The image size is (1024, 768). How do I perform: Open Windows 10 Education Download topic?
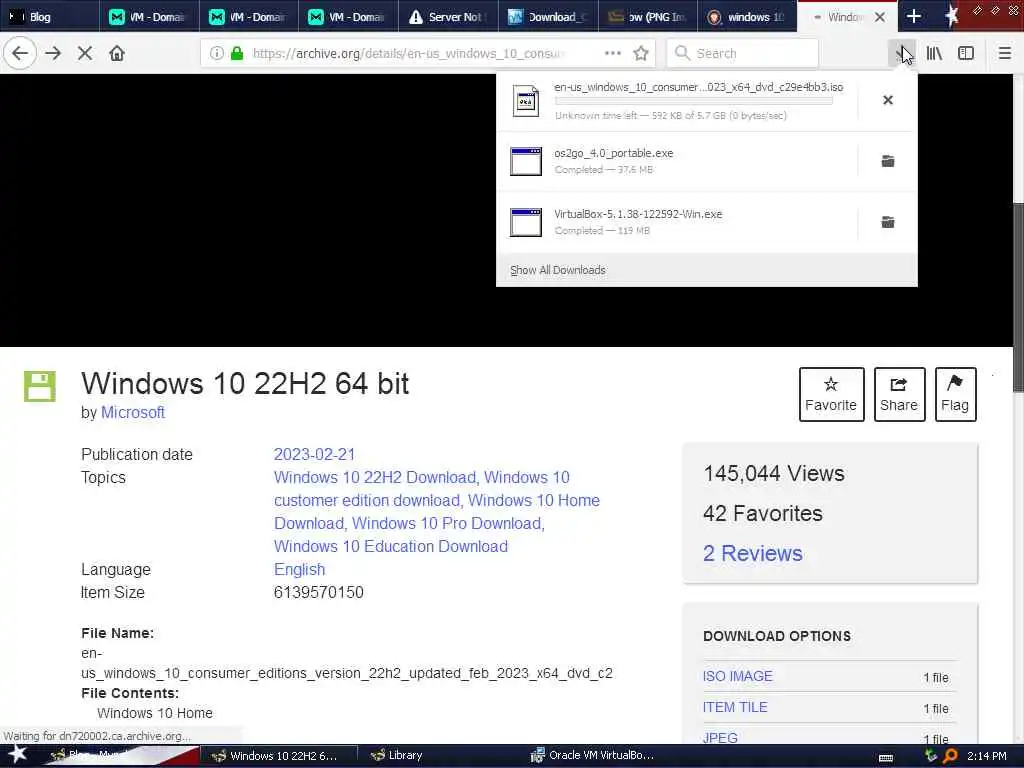coord(391,547)
